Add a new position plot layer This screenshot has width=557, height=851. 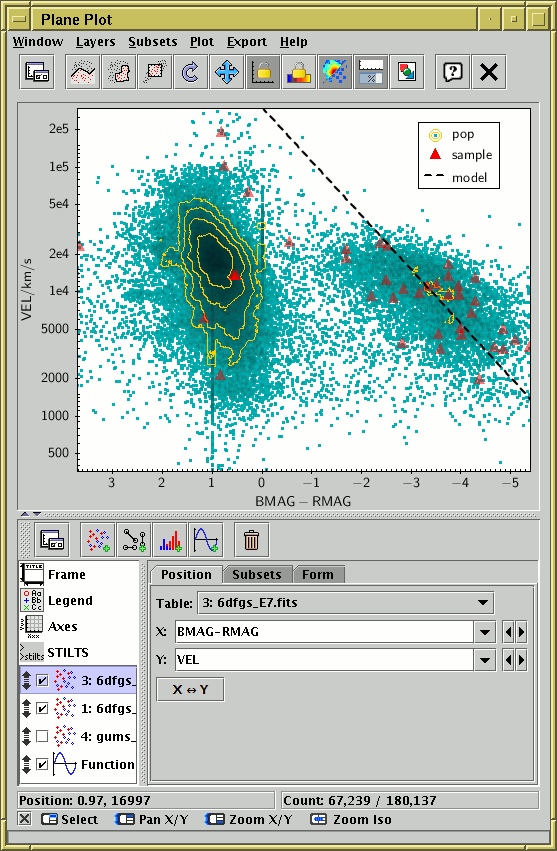click(x=98, y=539)
